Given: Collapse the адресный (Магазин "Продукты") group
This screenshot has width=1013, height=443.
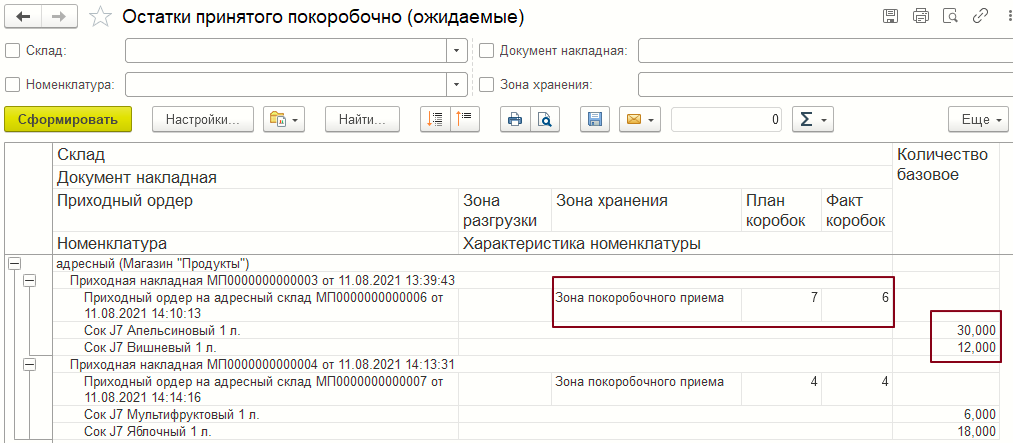Looking at the screenshot, I should point(13,263).
